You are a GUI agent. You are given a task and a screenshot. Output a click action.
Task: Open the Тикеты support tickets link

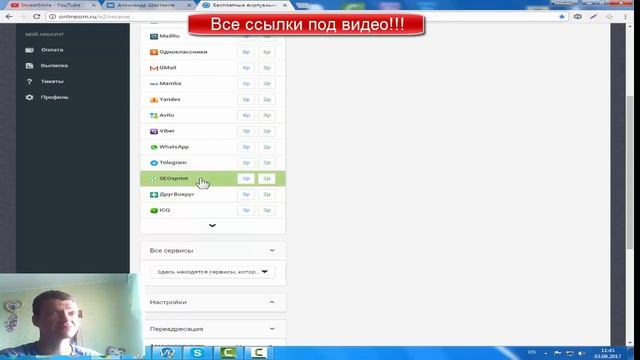point(52,82)
